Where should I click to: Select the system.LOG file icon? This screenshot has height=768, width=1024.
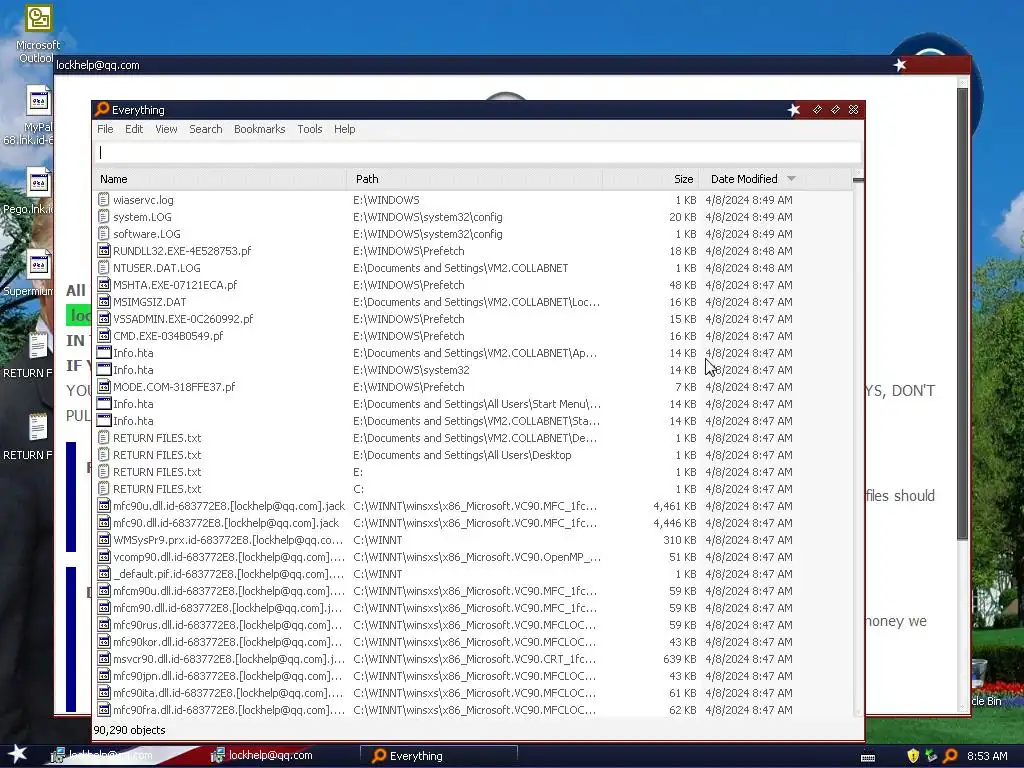[103, 217]
